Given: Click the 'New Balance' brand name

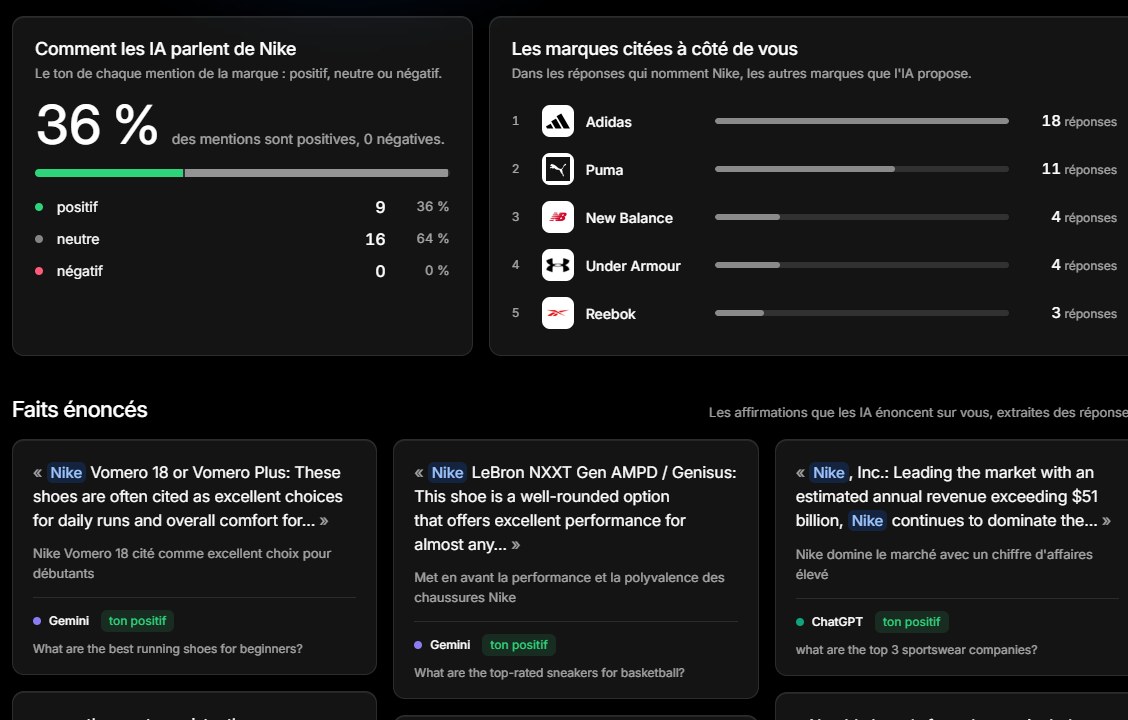Looking at the screenshot, I should point(629,218).
